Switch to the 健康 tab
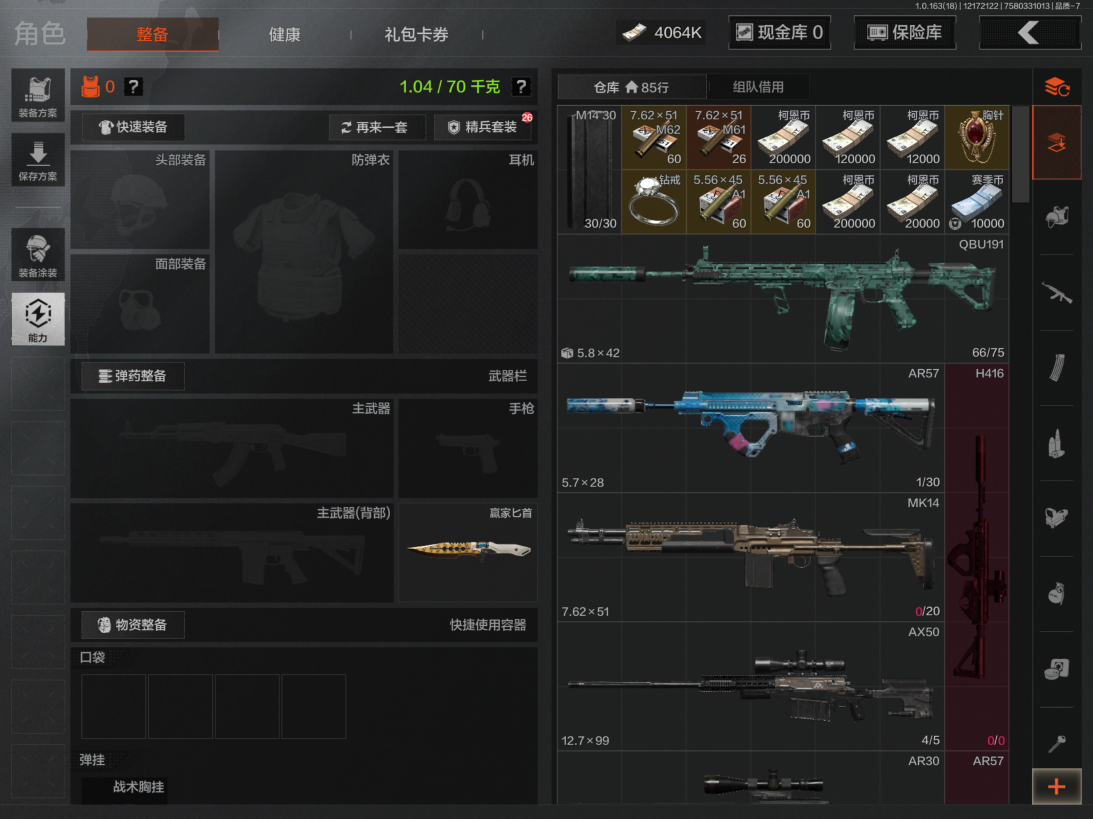Screen dimensions: 1093x819 284,34
